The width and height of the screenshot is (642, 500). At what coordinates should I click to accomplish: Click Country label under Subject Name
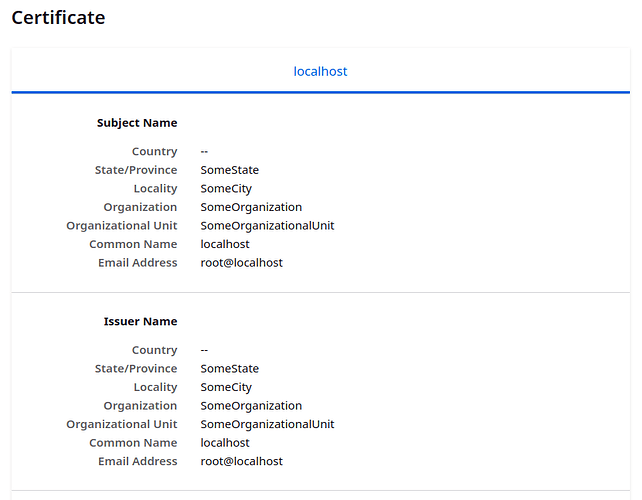tap(154, 152)
